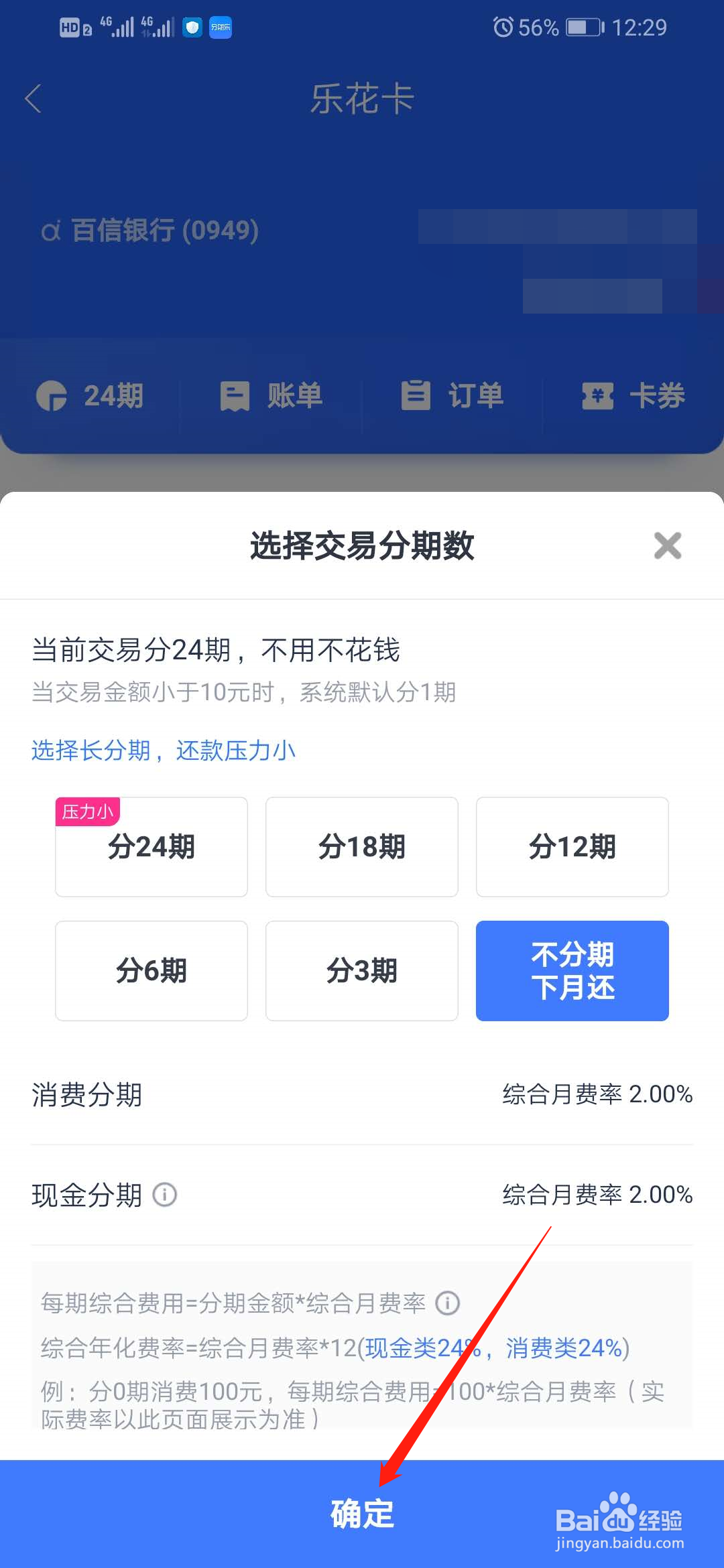Image resolution: width=724 pixels, height=1568 pixels.
Task: Choose 不分期下月还 option
Action: tap(572, 970)
